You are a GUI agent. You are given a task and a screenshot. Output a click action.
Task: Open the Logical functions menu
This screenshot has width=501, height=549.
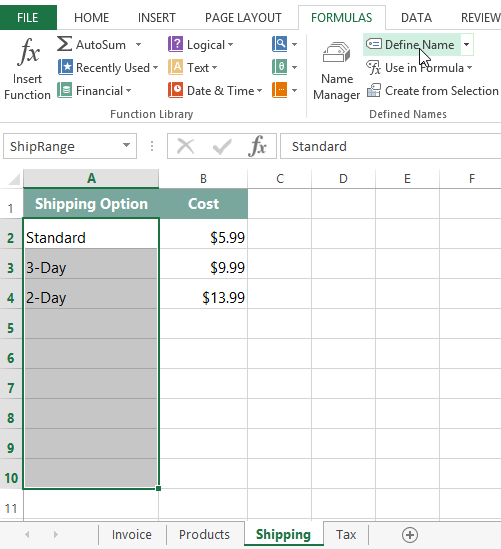pos(201,44)
